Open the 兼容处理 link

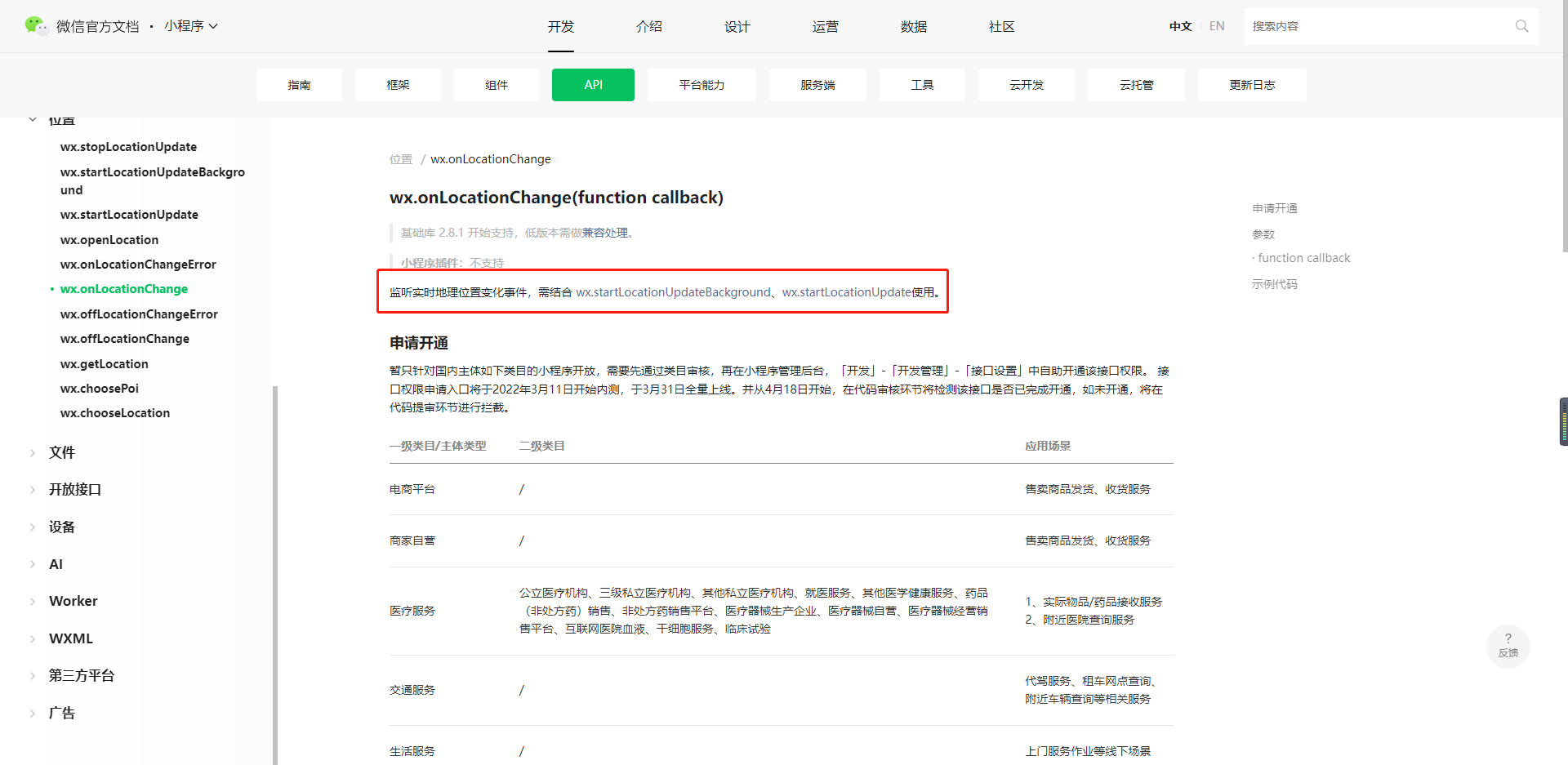coord(605,233)
